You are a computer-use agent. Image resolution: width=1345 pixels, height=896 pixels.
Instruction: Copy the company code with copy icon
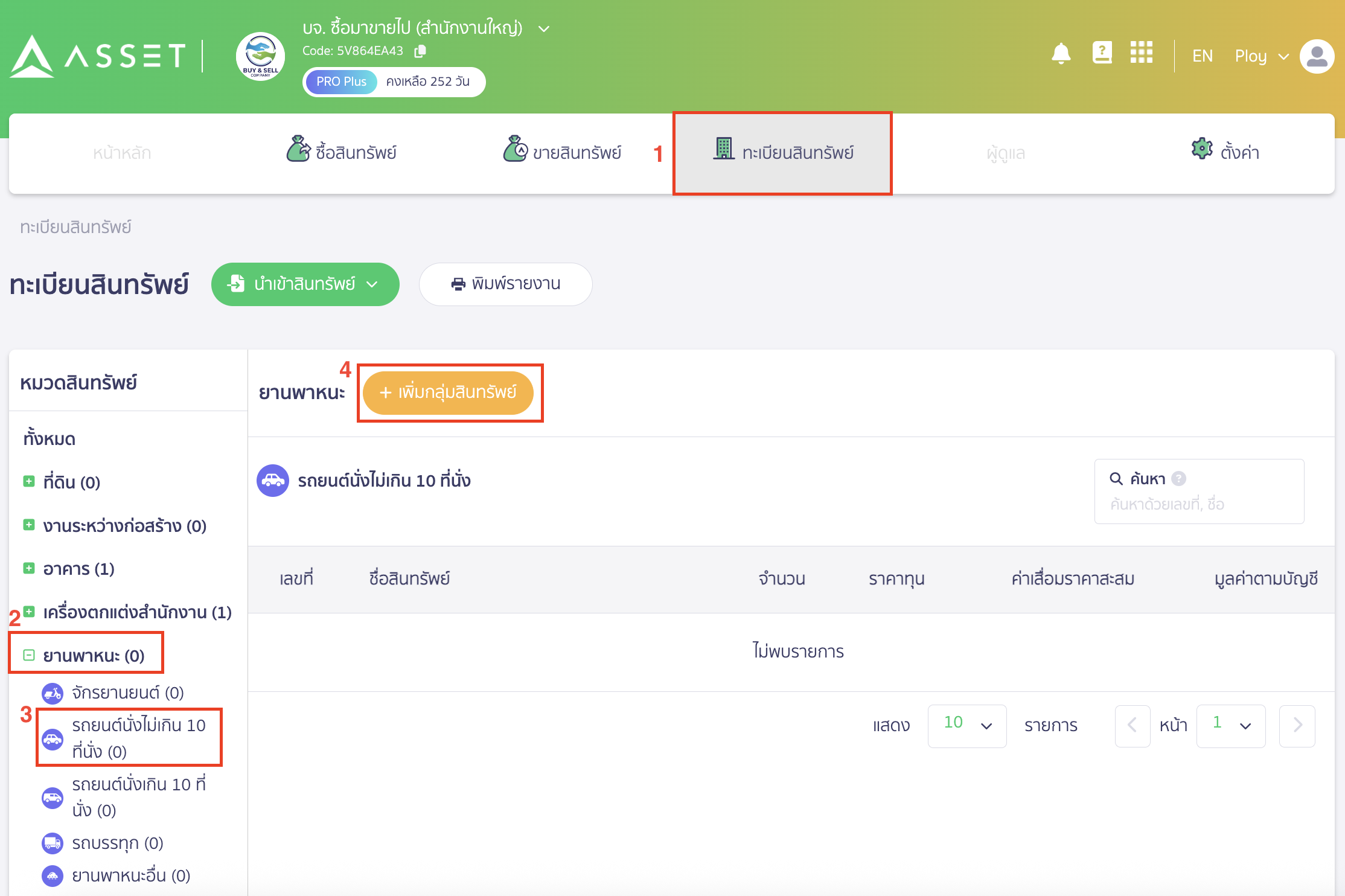pyautogui.click(x=420, y=51)
